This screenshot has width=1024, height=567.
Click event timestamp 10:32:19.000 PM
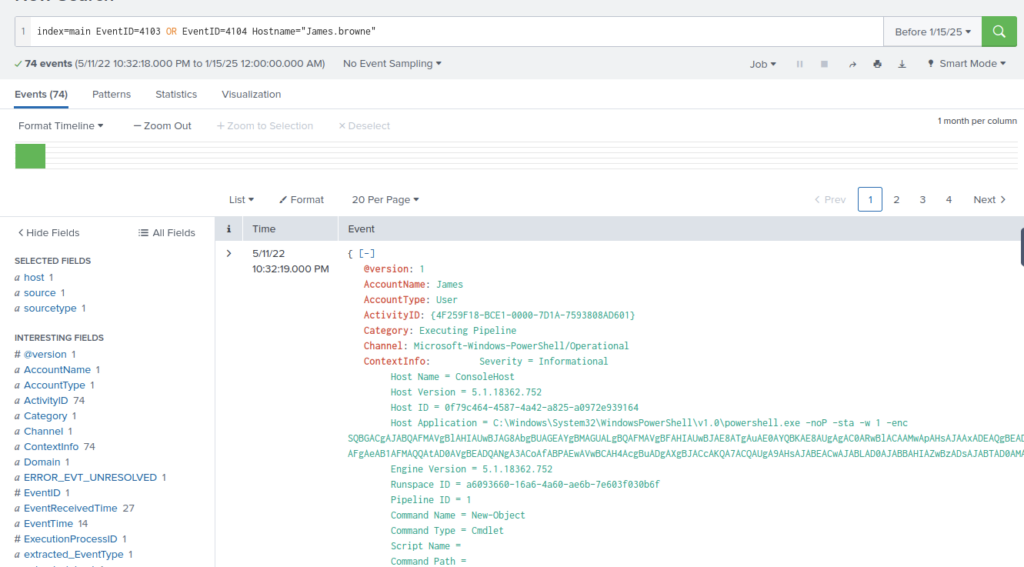click(x=291, y=268)
